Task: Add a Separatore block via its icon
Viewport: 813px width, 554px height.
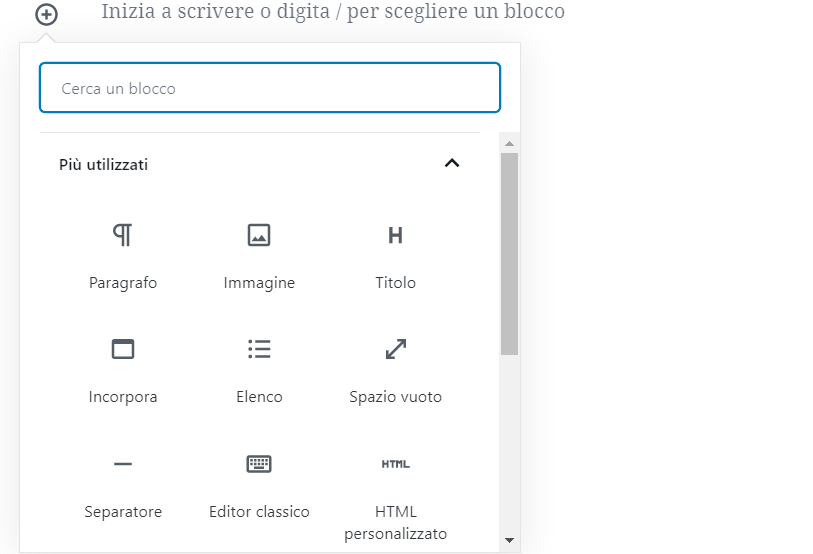Action: point(123,464)
